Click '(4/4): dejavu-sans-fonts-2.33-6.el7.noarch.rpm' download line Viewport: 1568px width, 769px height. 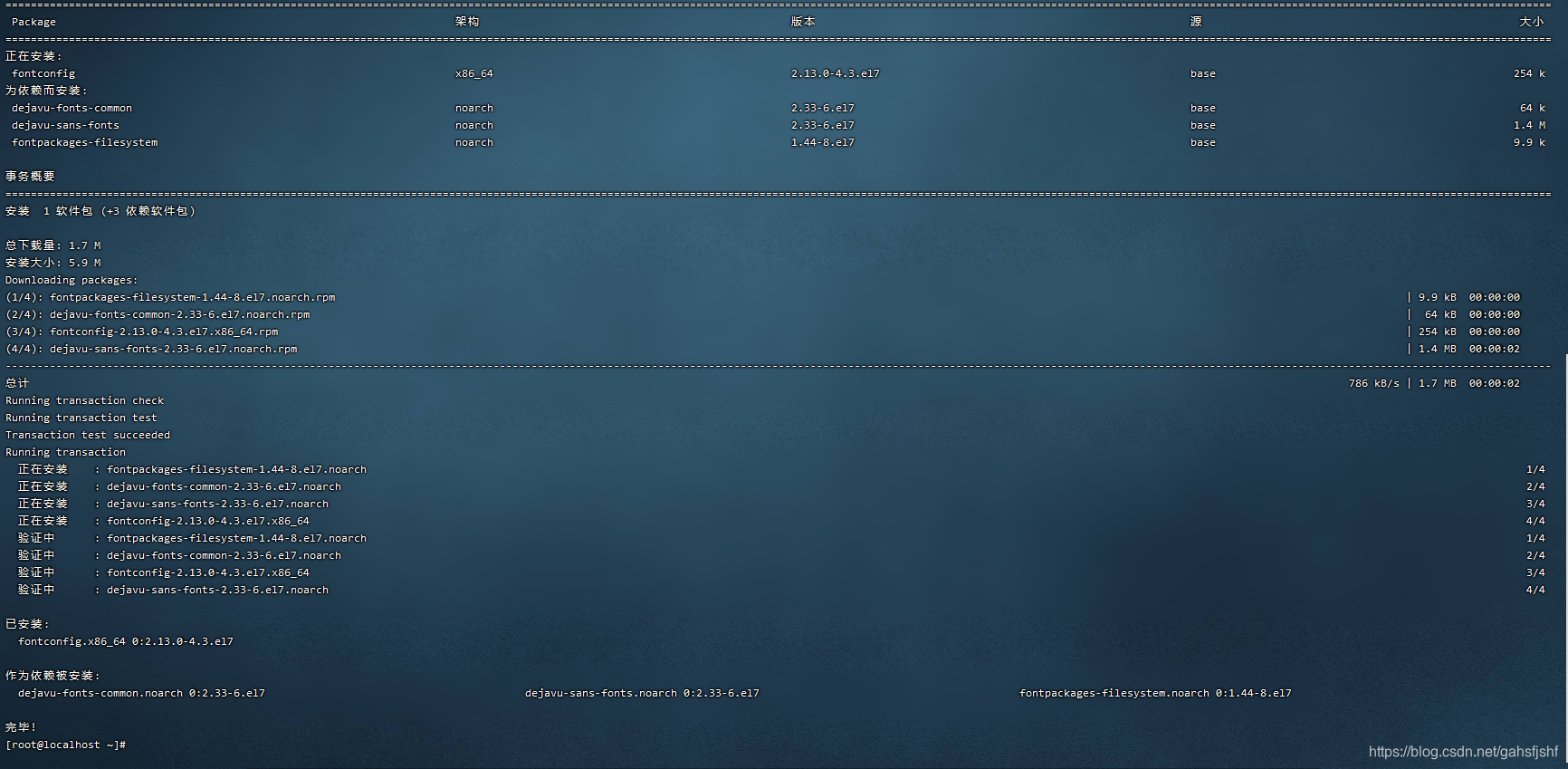(151, 349)
